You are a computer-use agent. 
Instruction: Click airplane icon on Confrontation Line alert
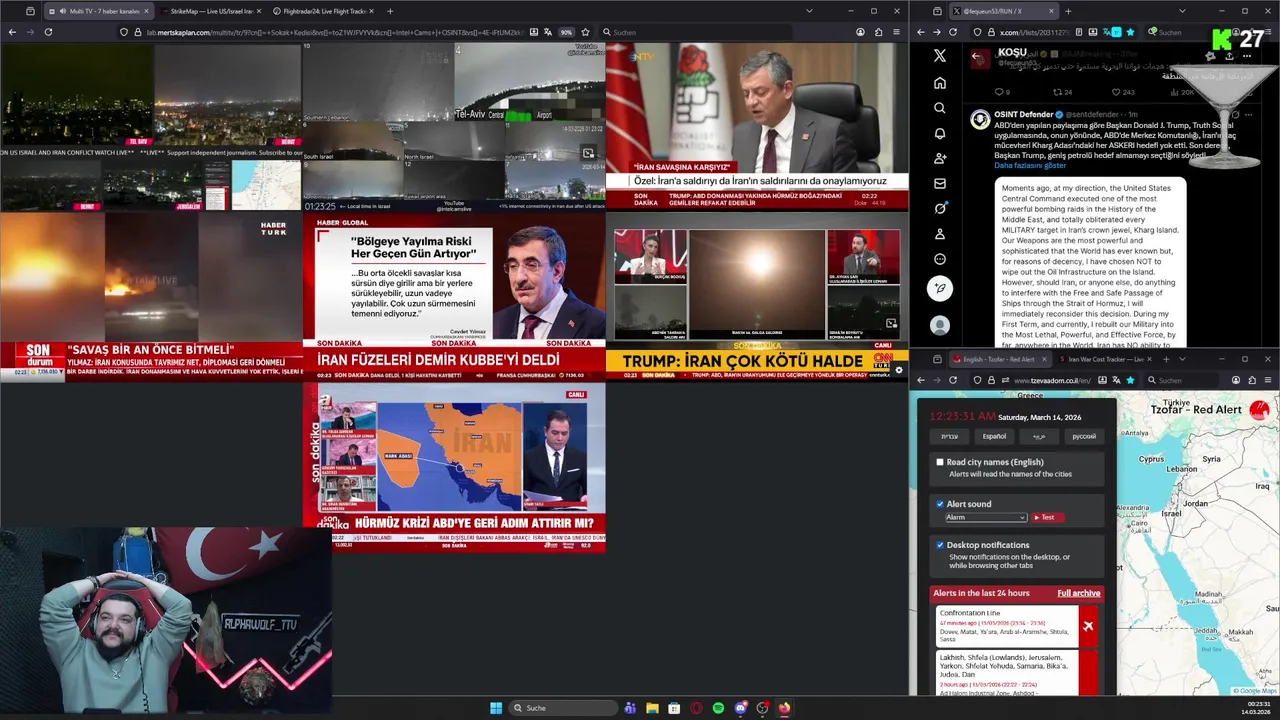point(1088,626)
